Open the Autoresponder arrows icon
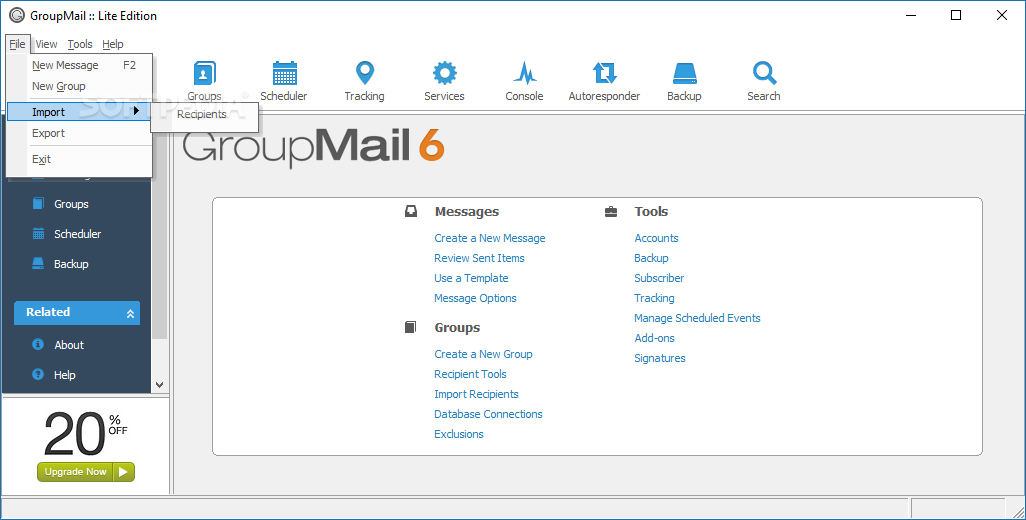Screen dimensions: 1026x520 604,73
